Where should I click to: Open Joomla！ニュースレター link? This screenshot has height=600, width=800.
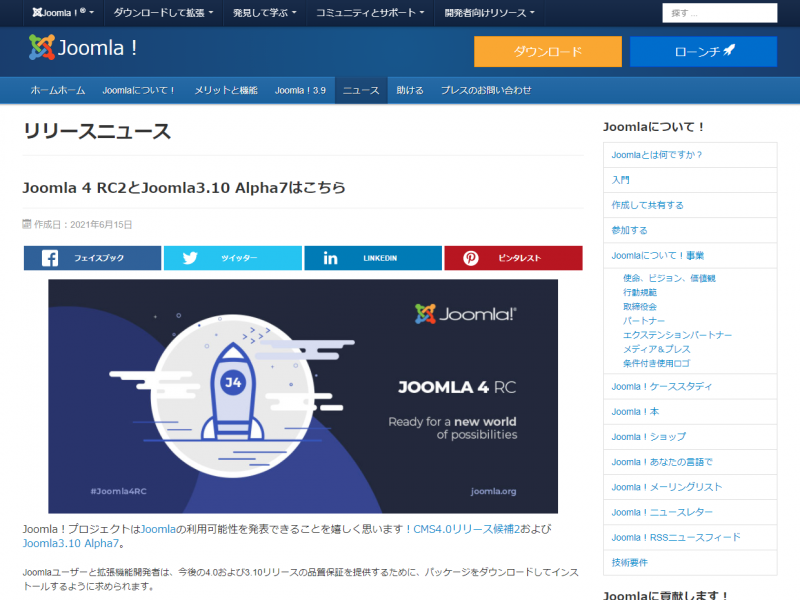pos(662,512)
